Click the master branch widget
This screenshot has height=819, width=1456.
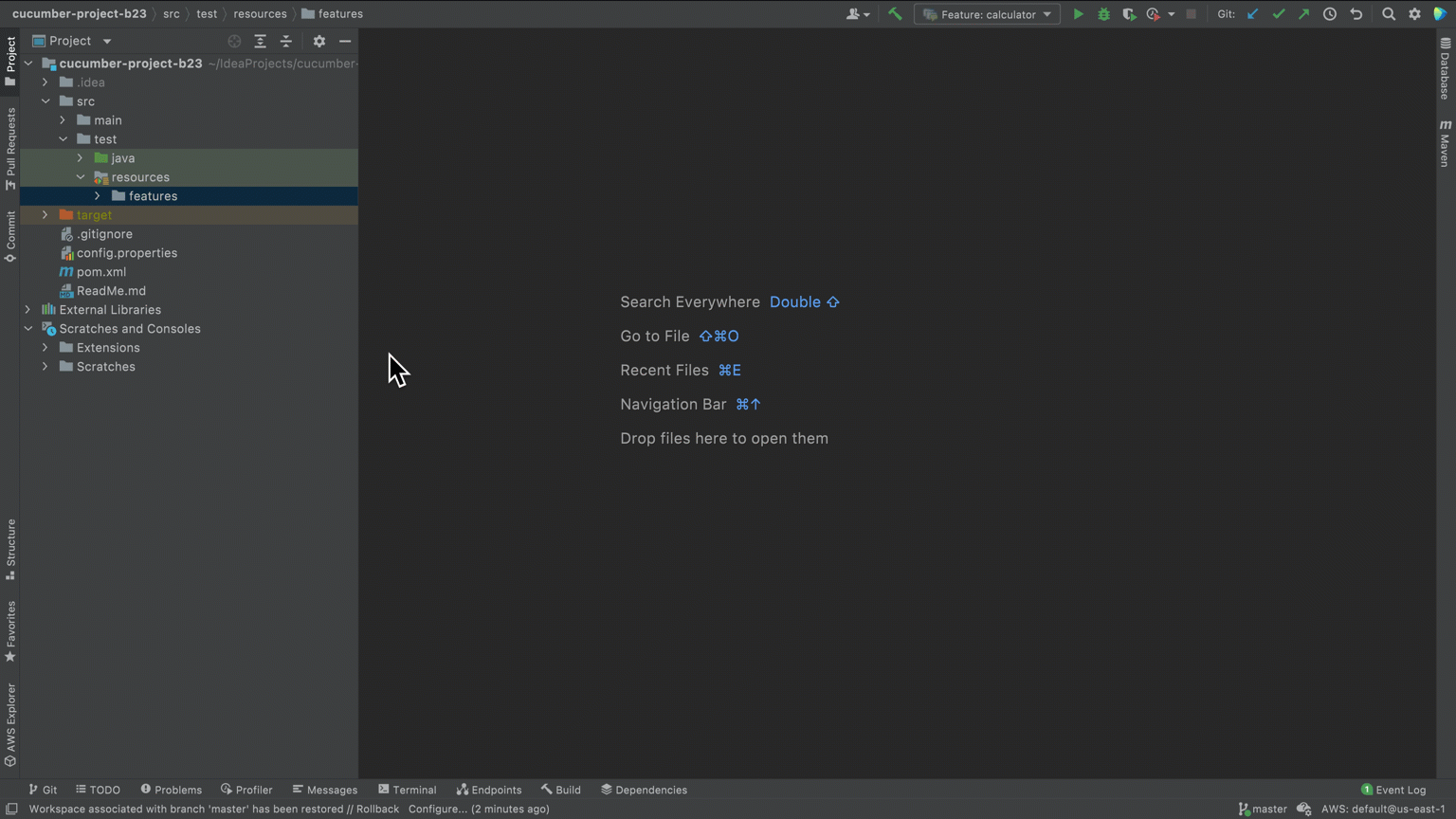click(x=1263, y=810)
